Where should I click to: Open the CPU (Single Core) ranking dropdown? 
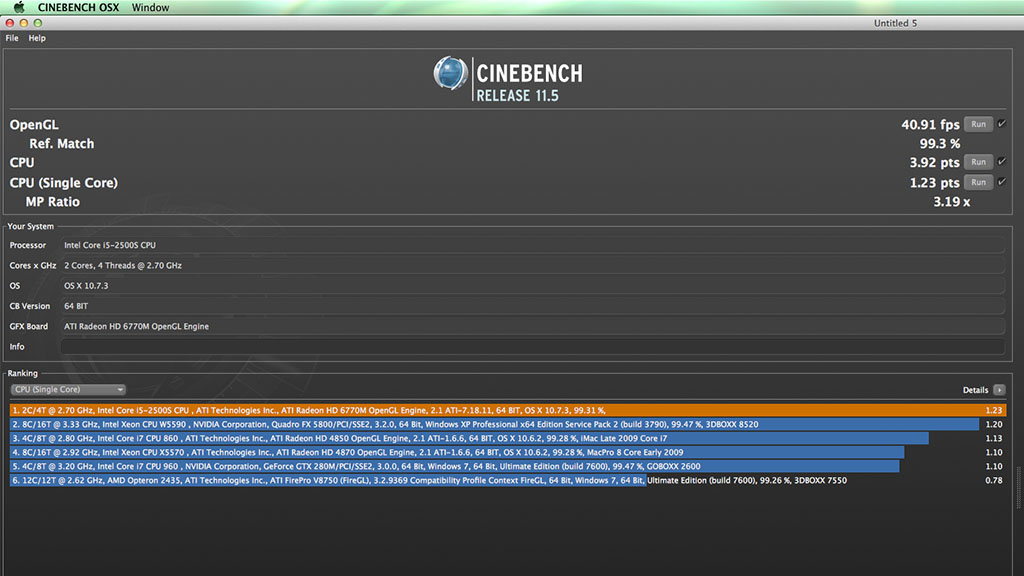click(x=68, y=389)
